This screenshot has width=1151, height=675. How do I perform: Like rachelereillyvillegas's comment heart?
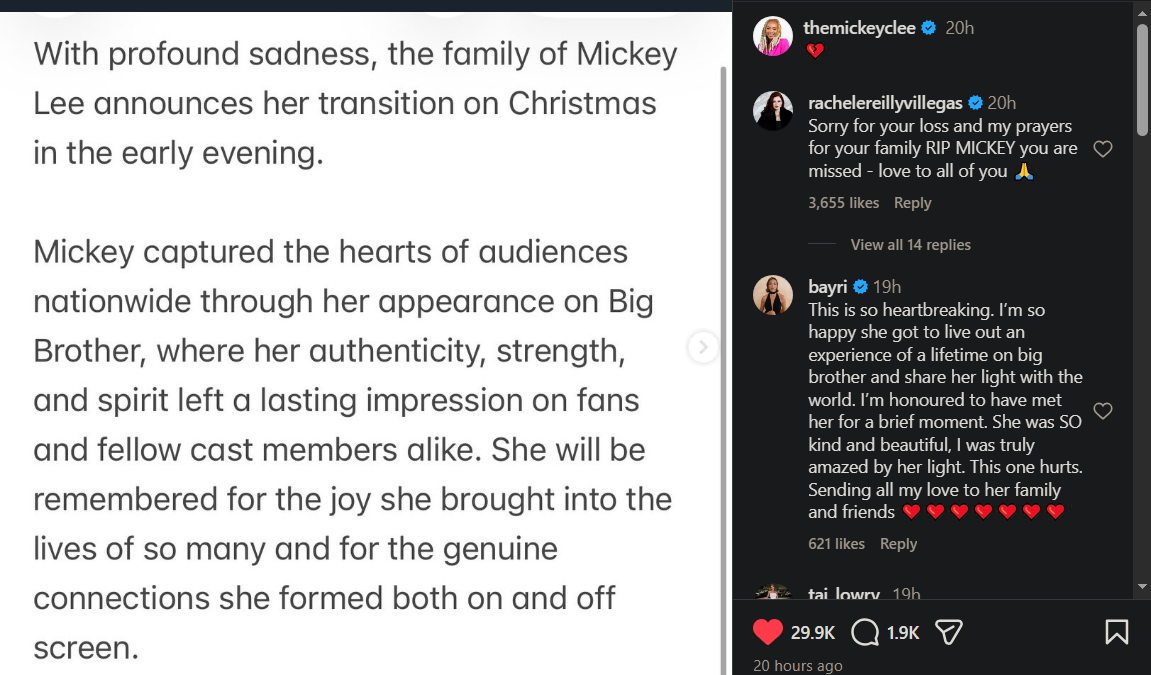[1103, 149]
